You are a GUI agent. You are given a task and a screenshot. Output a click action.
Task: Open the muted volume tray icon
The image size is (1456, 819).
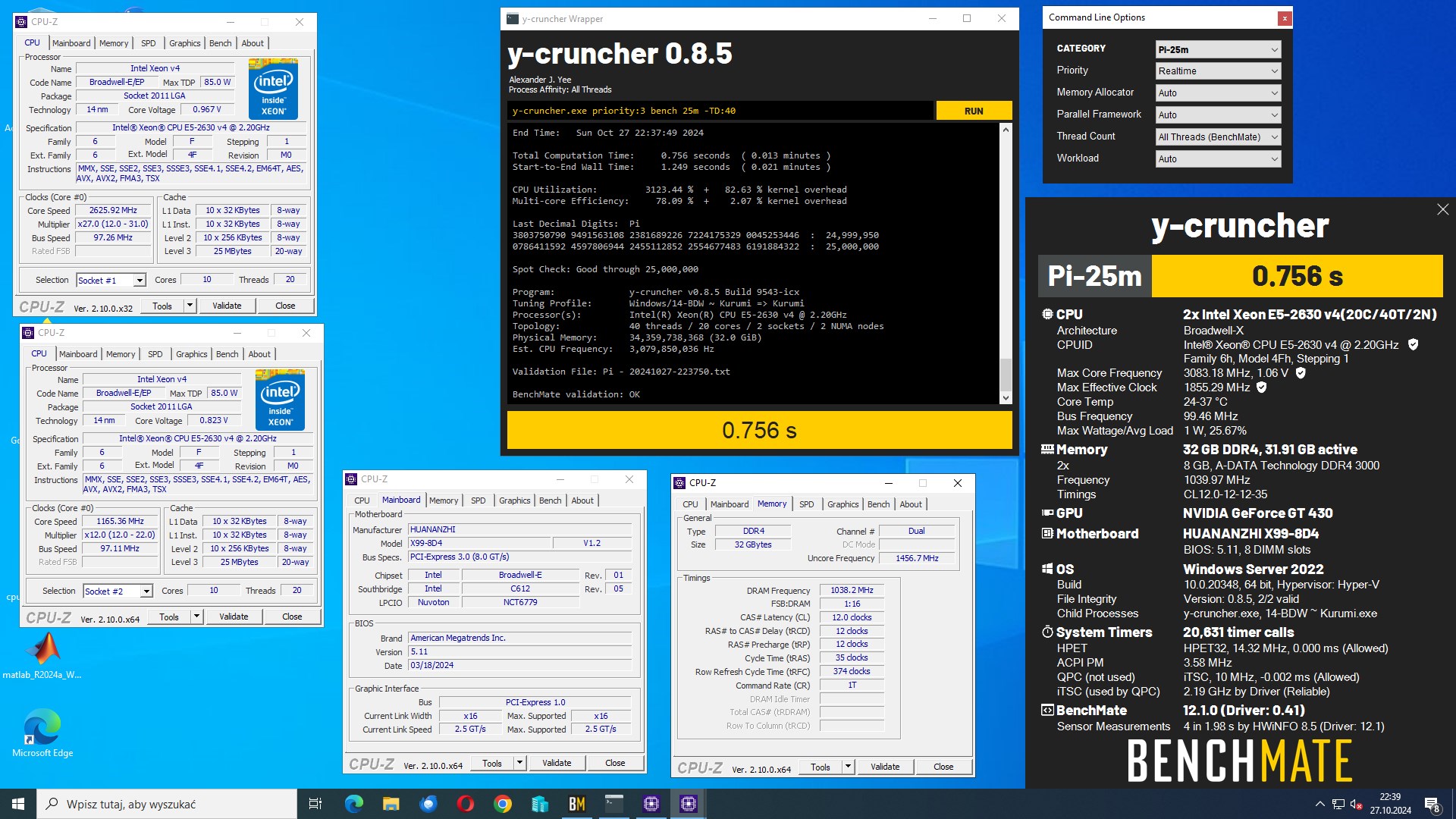coord(1357,804)
